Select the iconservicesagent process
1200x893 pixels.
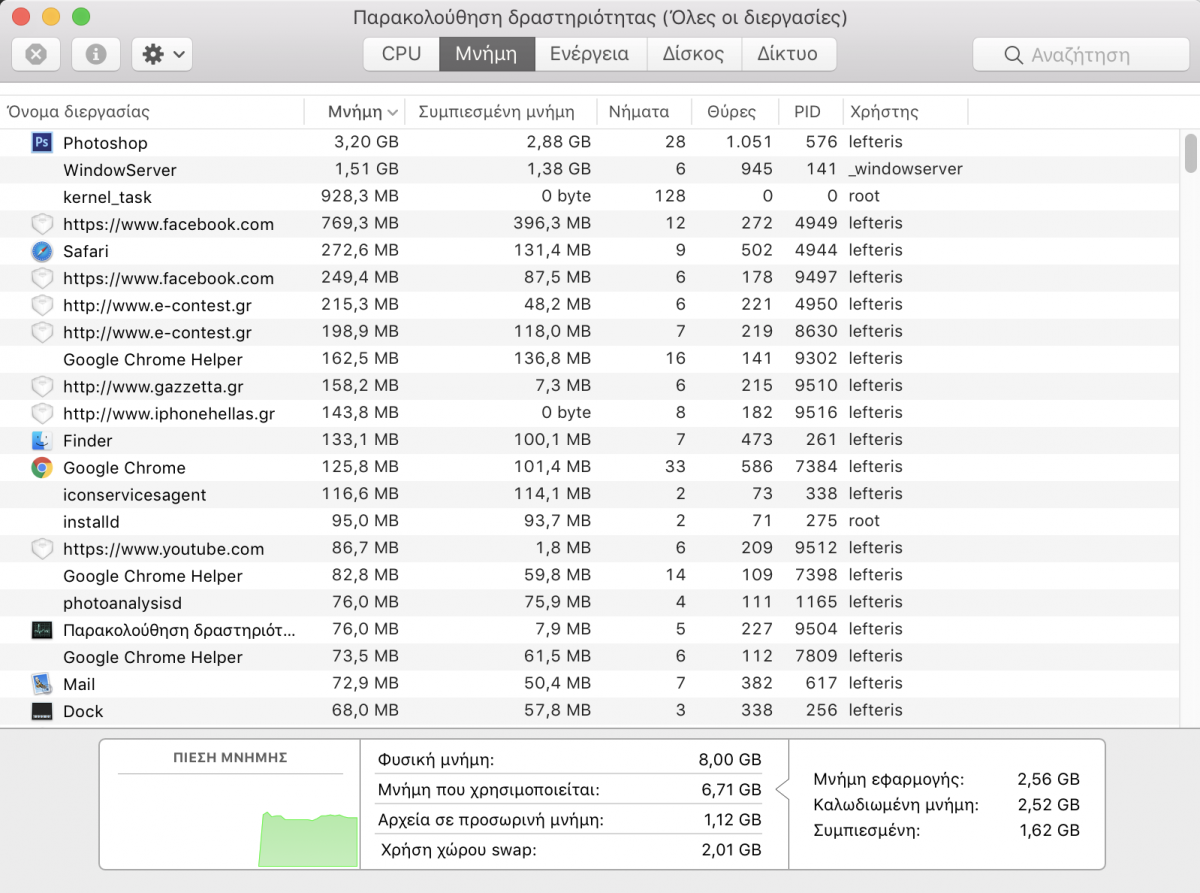point(590,493)
